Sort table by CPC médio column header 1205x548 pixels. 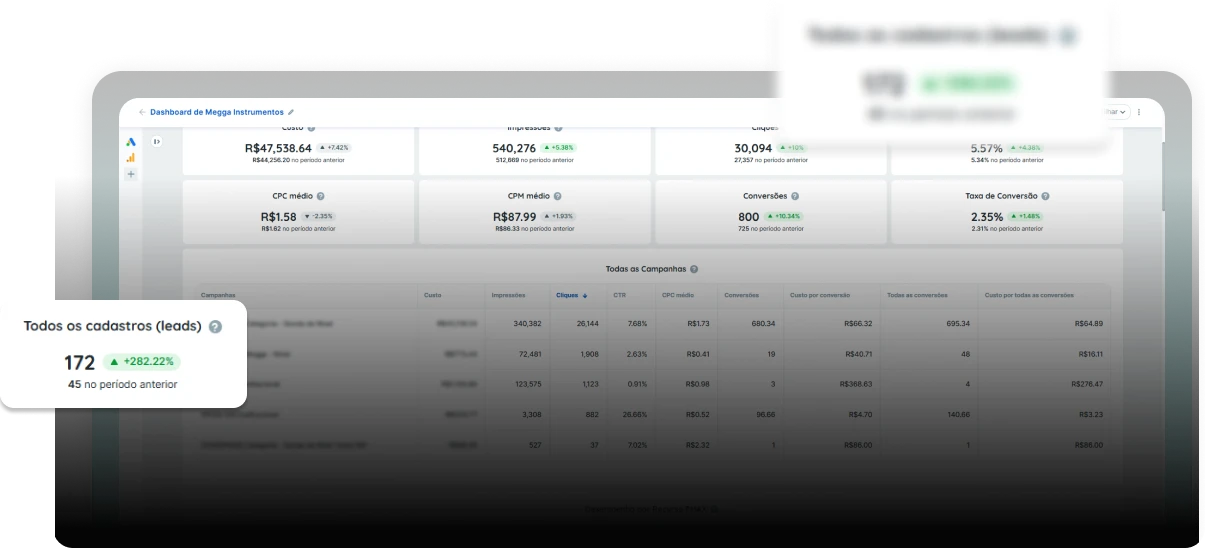click(677, 295)
